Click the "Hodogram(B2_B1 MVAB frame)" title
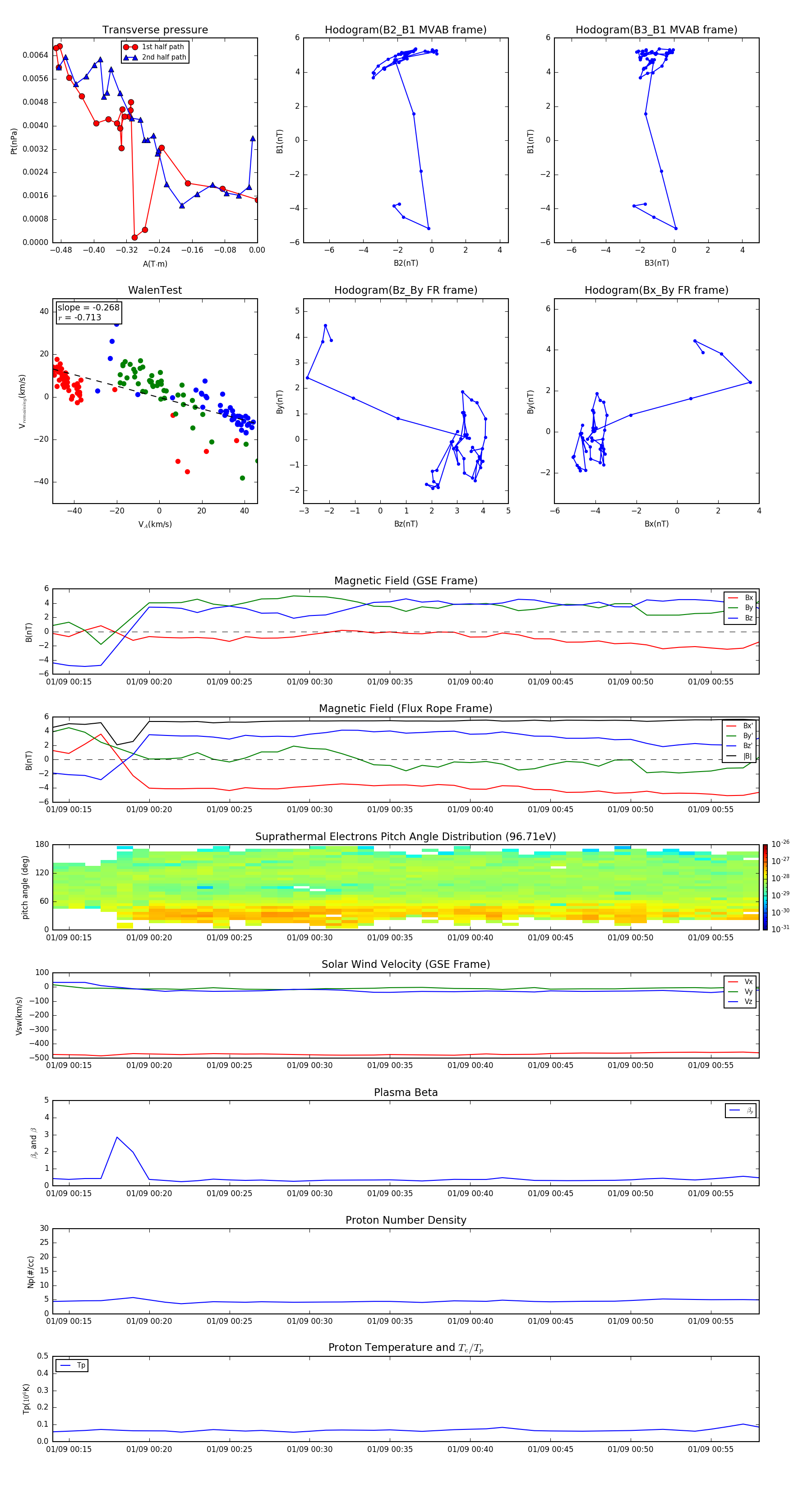812x1489 pixels. point(406,30)
